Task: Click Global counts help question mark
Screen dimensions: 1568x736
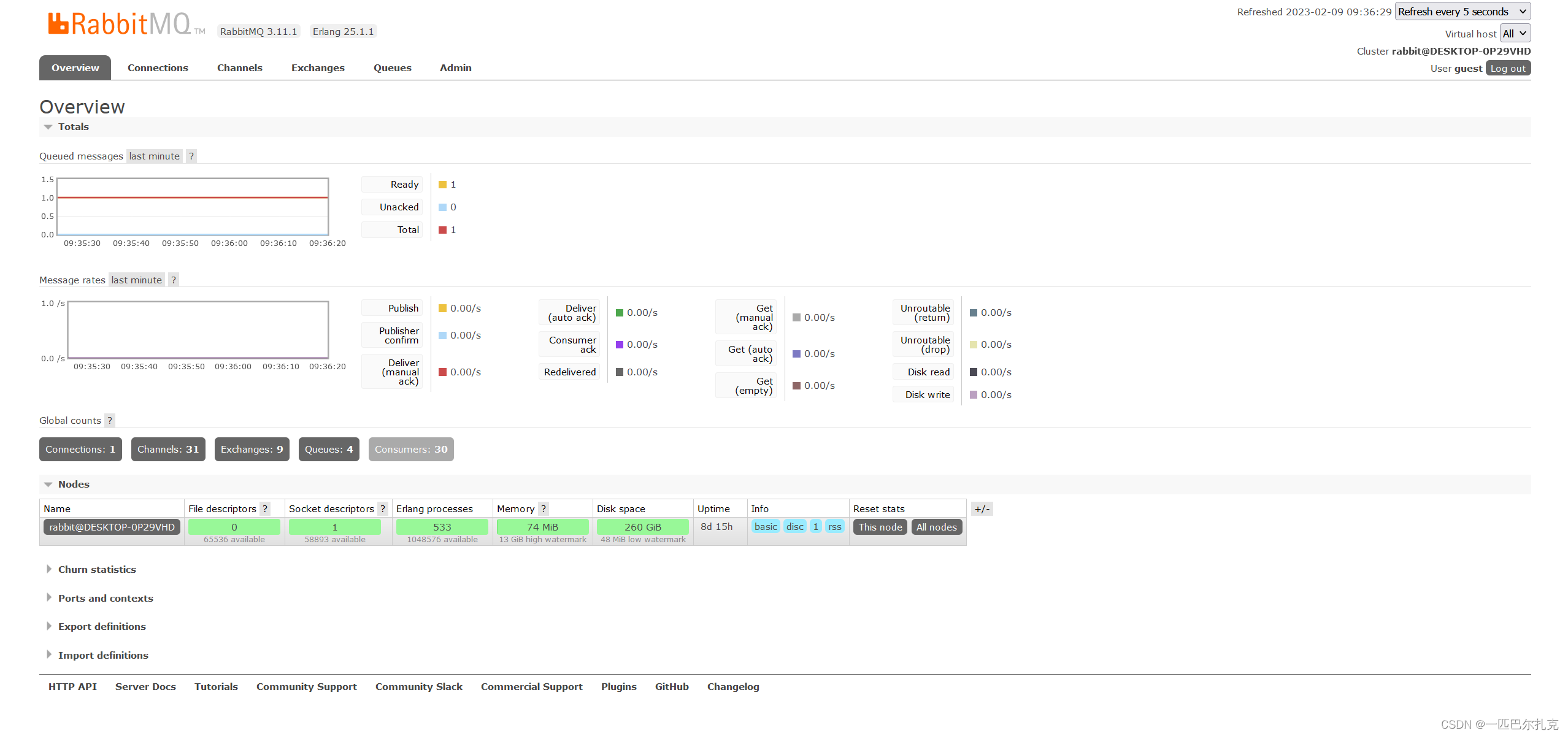Action: click(110, 421)
